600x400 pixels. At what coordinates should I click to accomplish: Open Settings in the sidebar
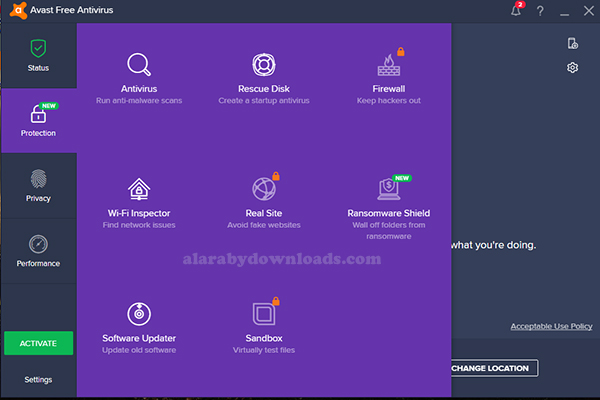(x=38, y=379)
